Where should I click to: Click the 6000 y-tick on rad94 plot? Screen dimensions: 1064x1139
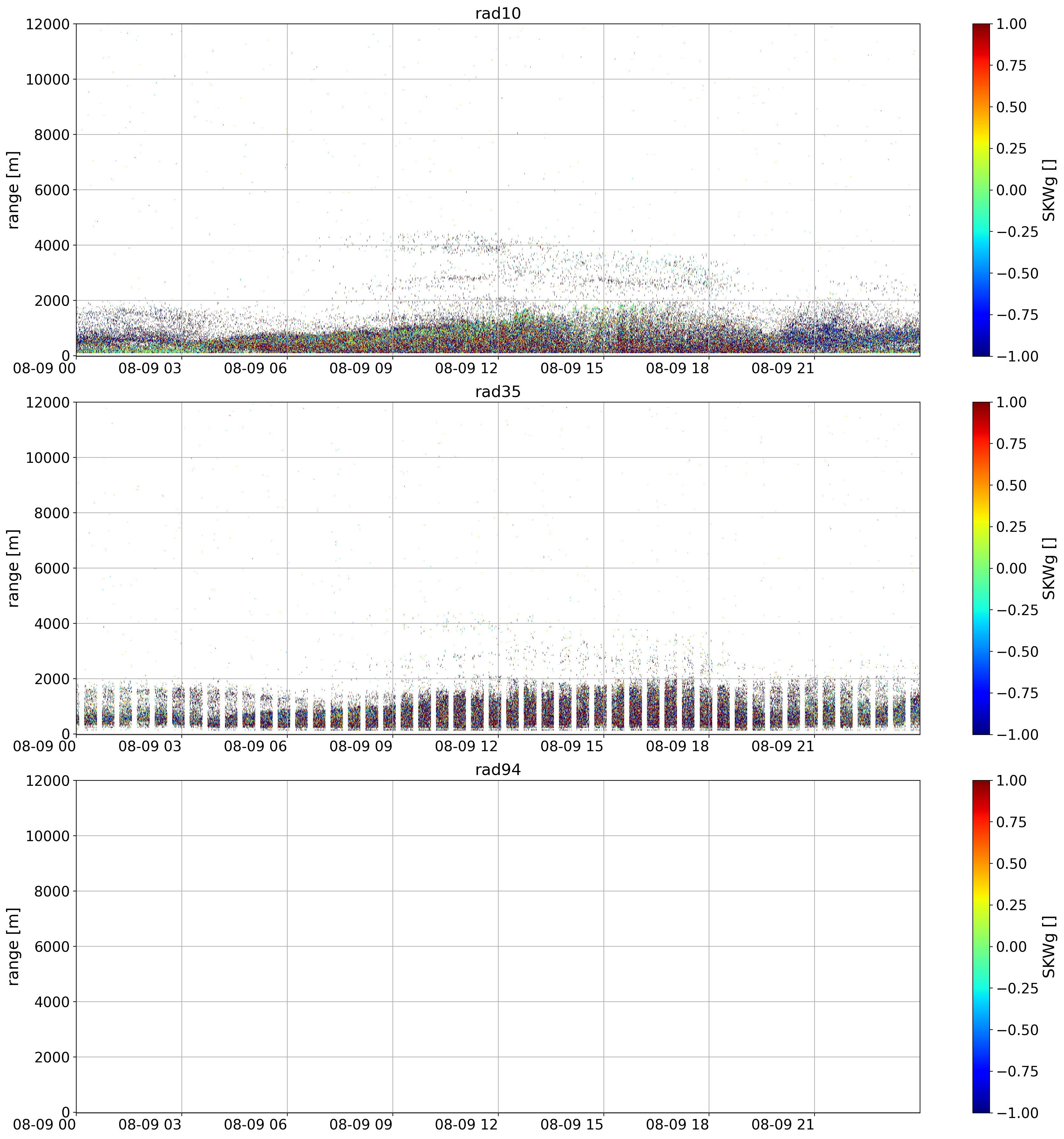point(51,946)
